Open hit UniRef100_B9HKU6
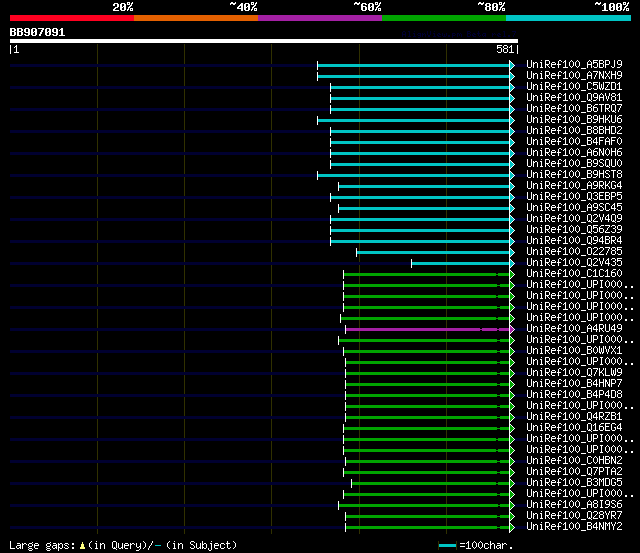640x553 pixels. (574, 119)
